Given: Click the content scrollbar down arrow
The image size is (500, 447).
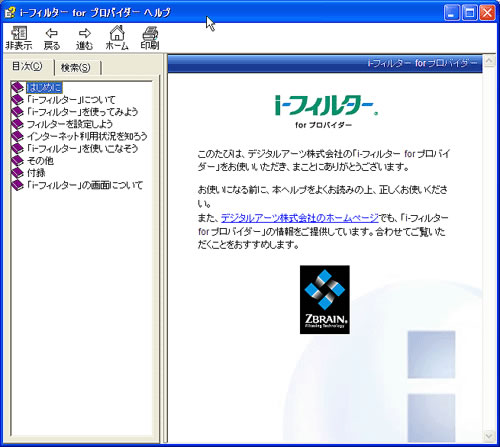Looking at the screenshot, I should pyautogui.click(x=489, y=435).
